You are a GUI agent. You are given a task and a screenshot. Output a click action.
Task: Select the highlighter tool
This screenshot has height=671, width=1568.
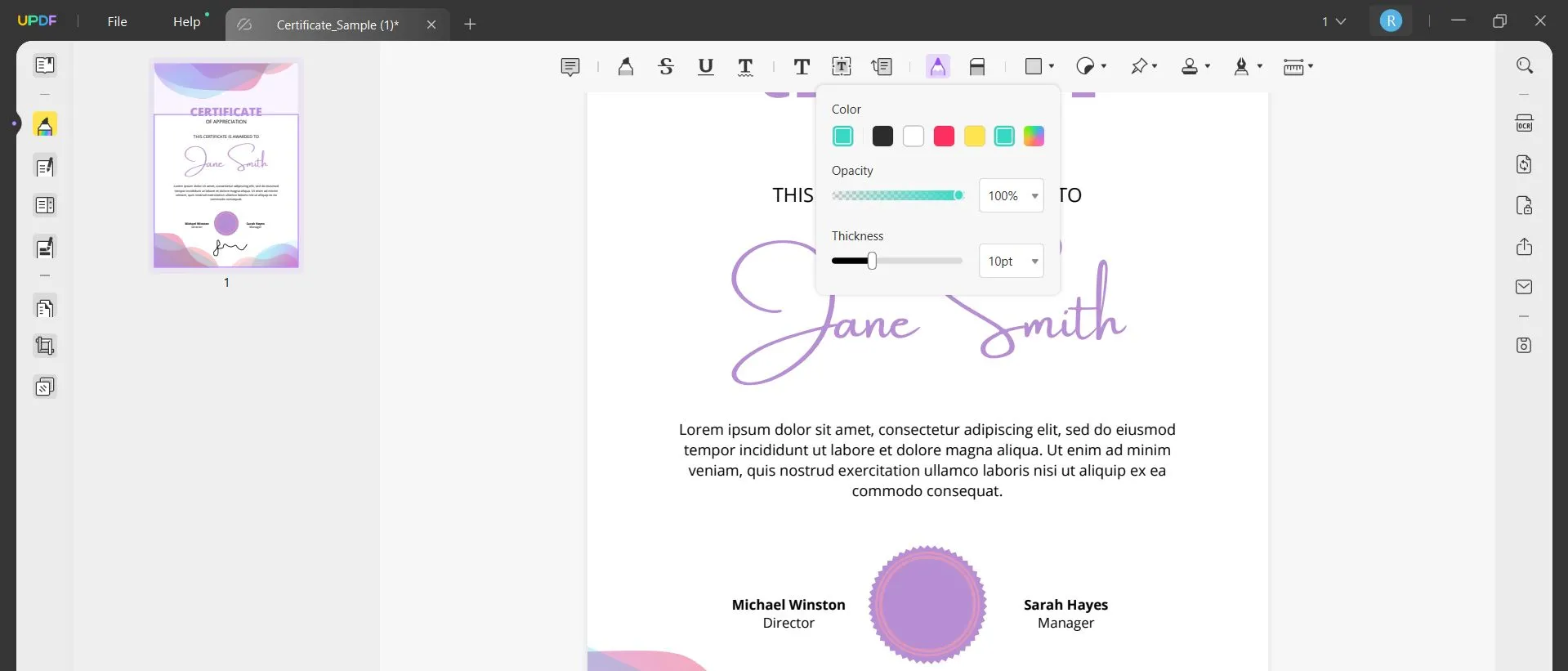coord(626,67)
